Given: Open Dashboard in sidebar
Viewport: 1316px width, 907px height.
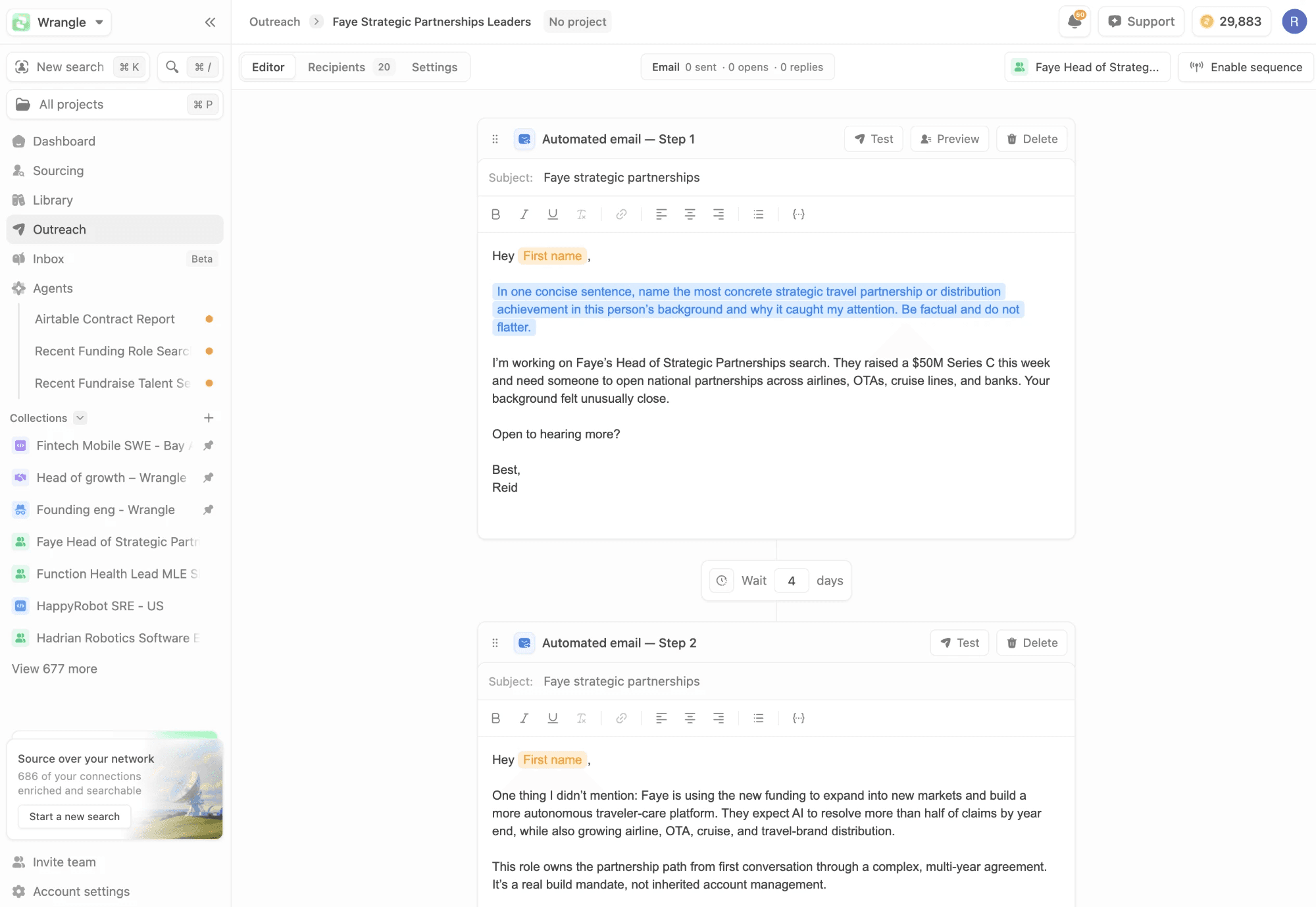Looking at the screenshot, I should point(114,142).
